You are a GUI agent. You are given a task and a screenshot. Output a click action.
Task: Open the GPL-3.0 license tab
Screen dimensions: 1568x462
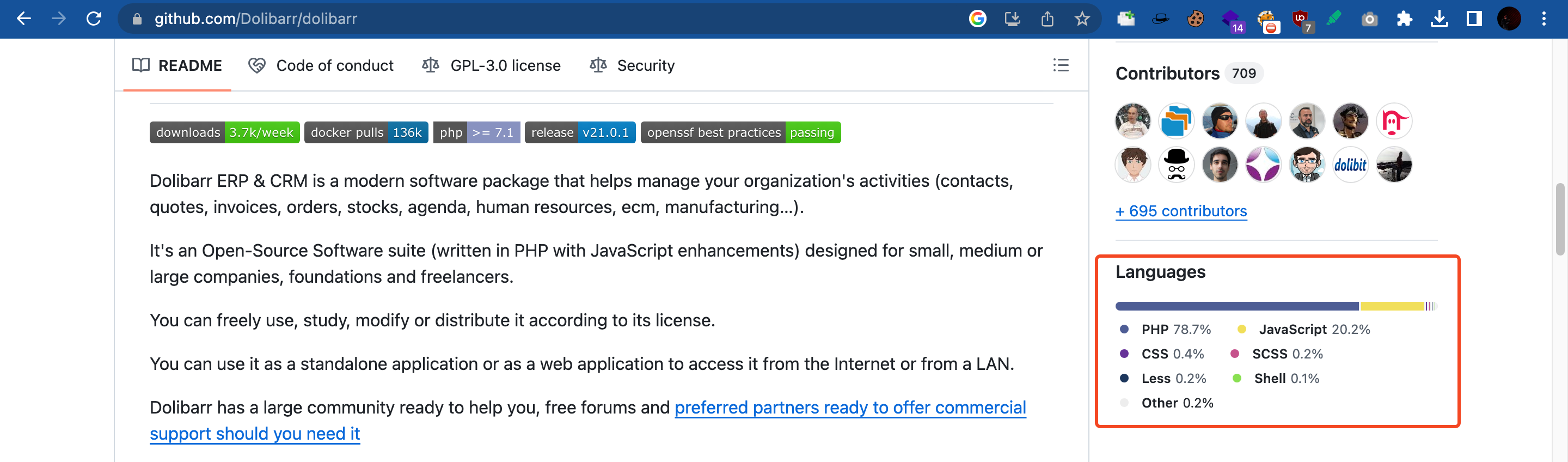[x=491, y=65]
